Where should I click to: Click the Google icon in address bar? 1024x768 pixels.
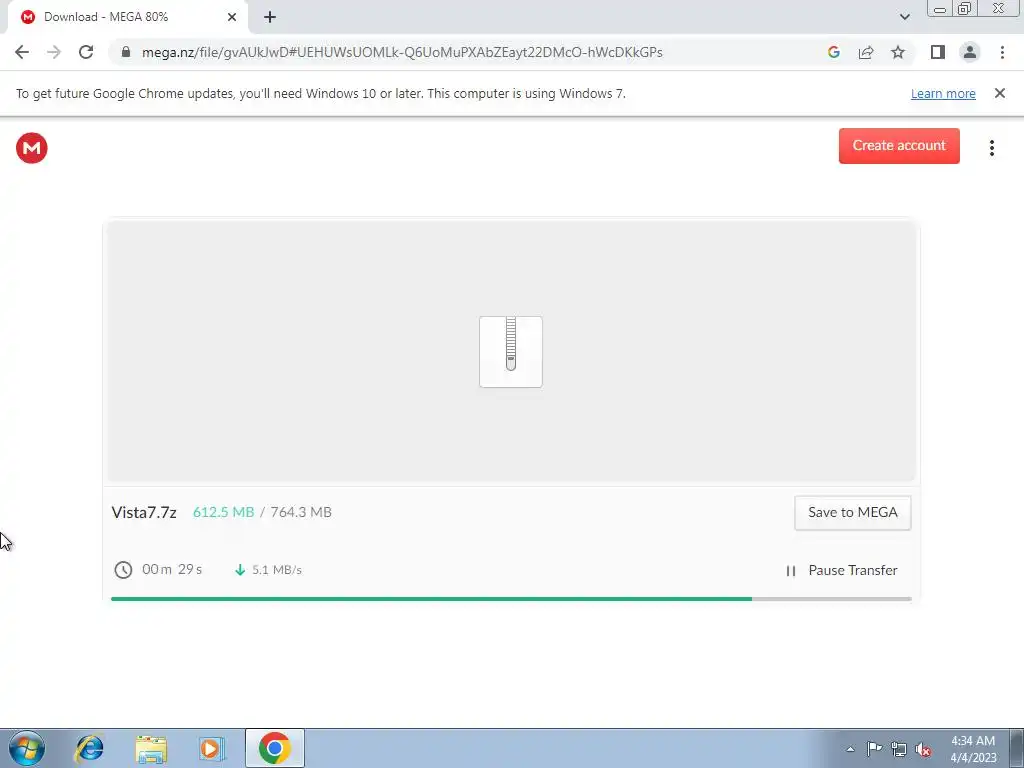833,52
